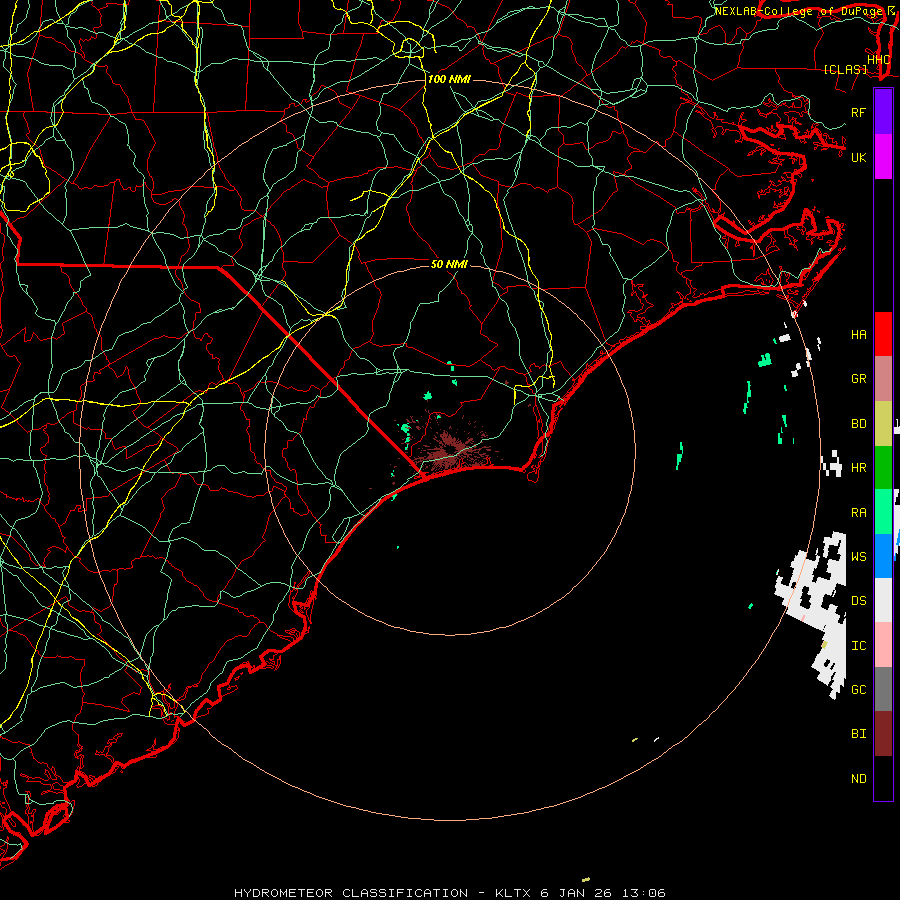Select the pink IC legend swatch
Viewport: 900px width, 900px height.
(883, 645)
